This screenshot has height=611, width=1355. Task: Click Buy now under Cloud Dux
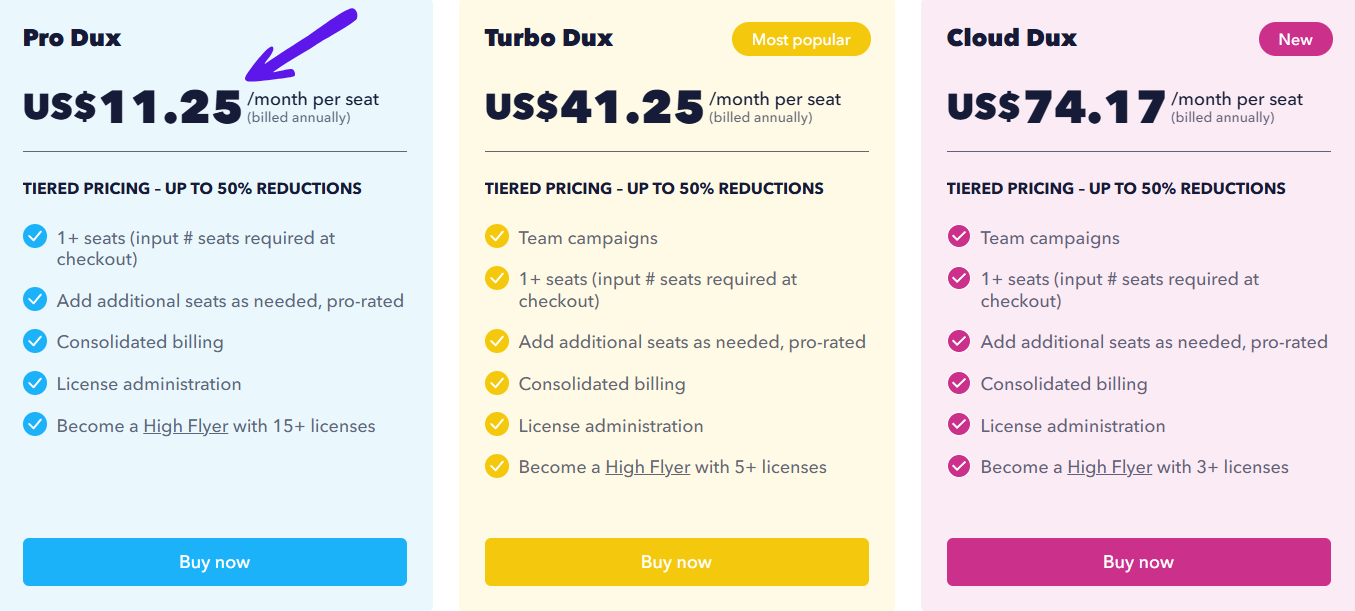[1138, 562]
